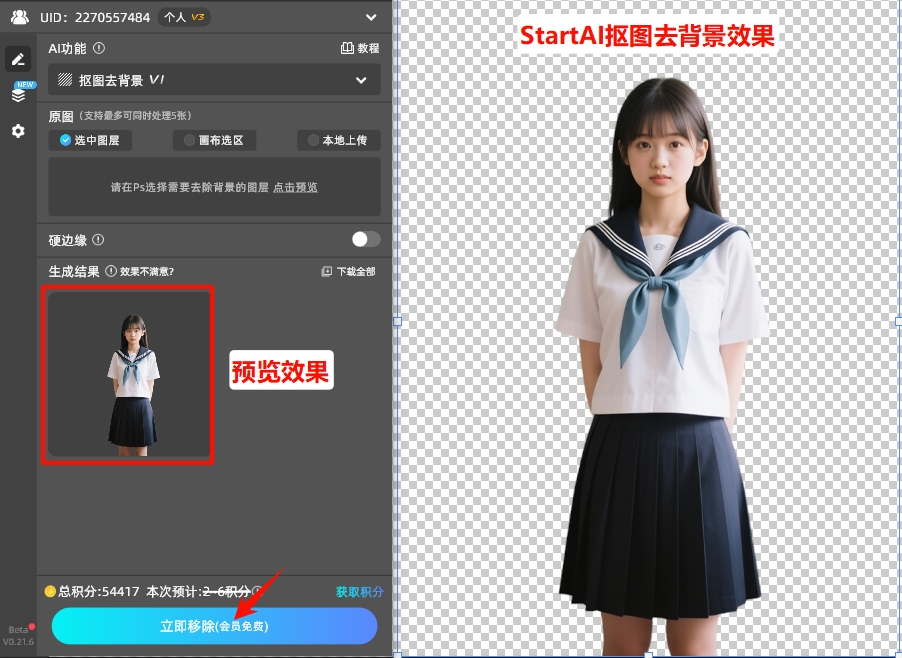Screen dimensions: 902x658
Task: Open the 抠图去背景 V1 selector
Action: click(214, 80)
